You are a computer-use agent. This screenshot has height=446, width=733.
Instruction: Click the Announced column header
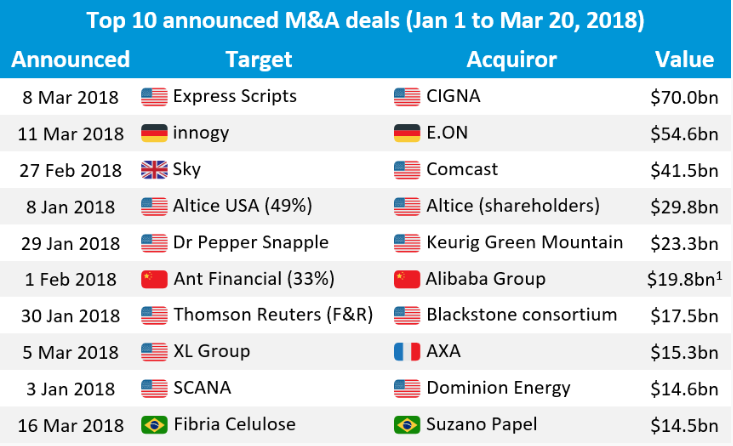tap(70, 59)
